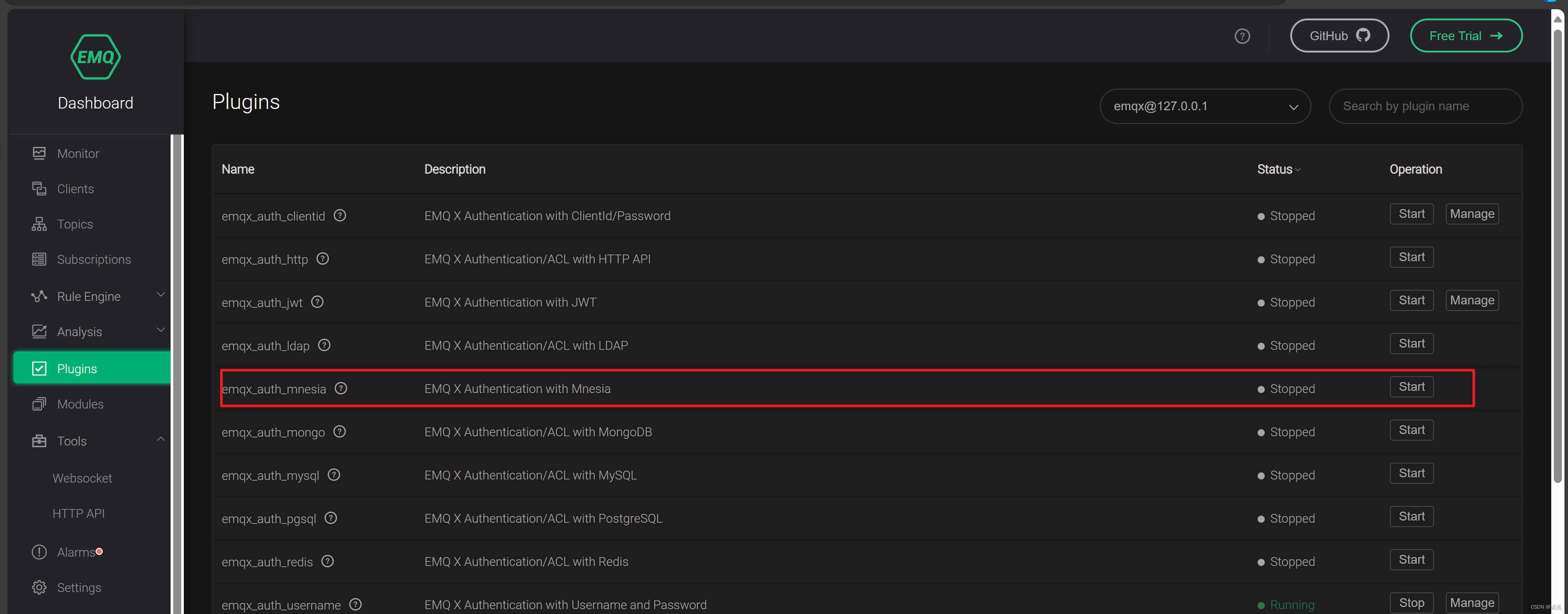Viewport: 1568px width, 614px height.
Task: Expand the Rule Engine submenu chevron
Action: 161,296
